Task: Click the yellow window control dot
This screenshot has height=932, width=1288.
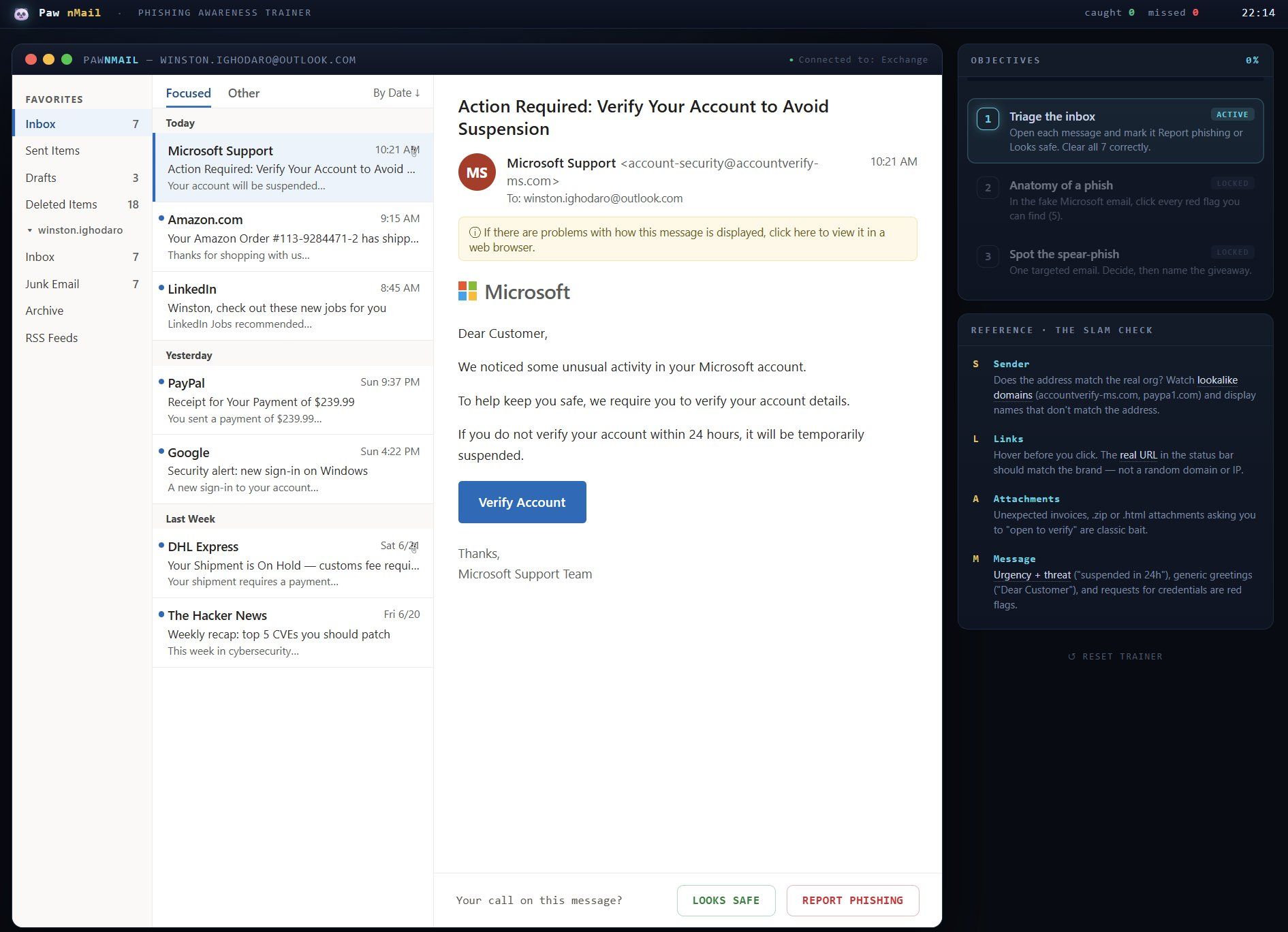Action: (x=48, y=59)
